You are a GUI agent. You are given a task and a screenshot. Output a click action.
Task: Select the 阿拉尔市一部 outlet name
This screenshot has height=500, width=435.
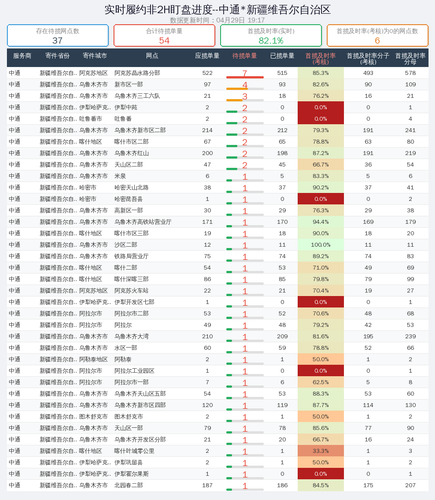[131, 382]
